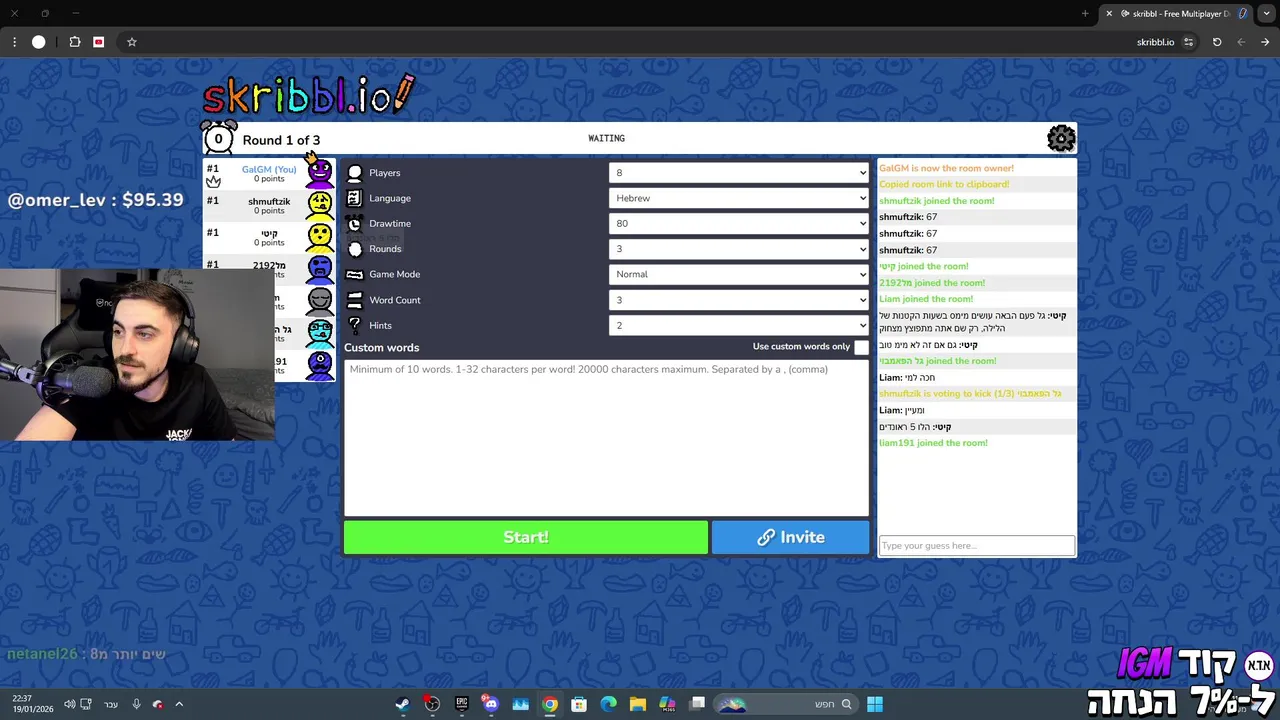This screenshot has width=1280, height=720.
Task: Click GalGM's purple avatar
Action: (320, 172)
